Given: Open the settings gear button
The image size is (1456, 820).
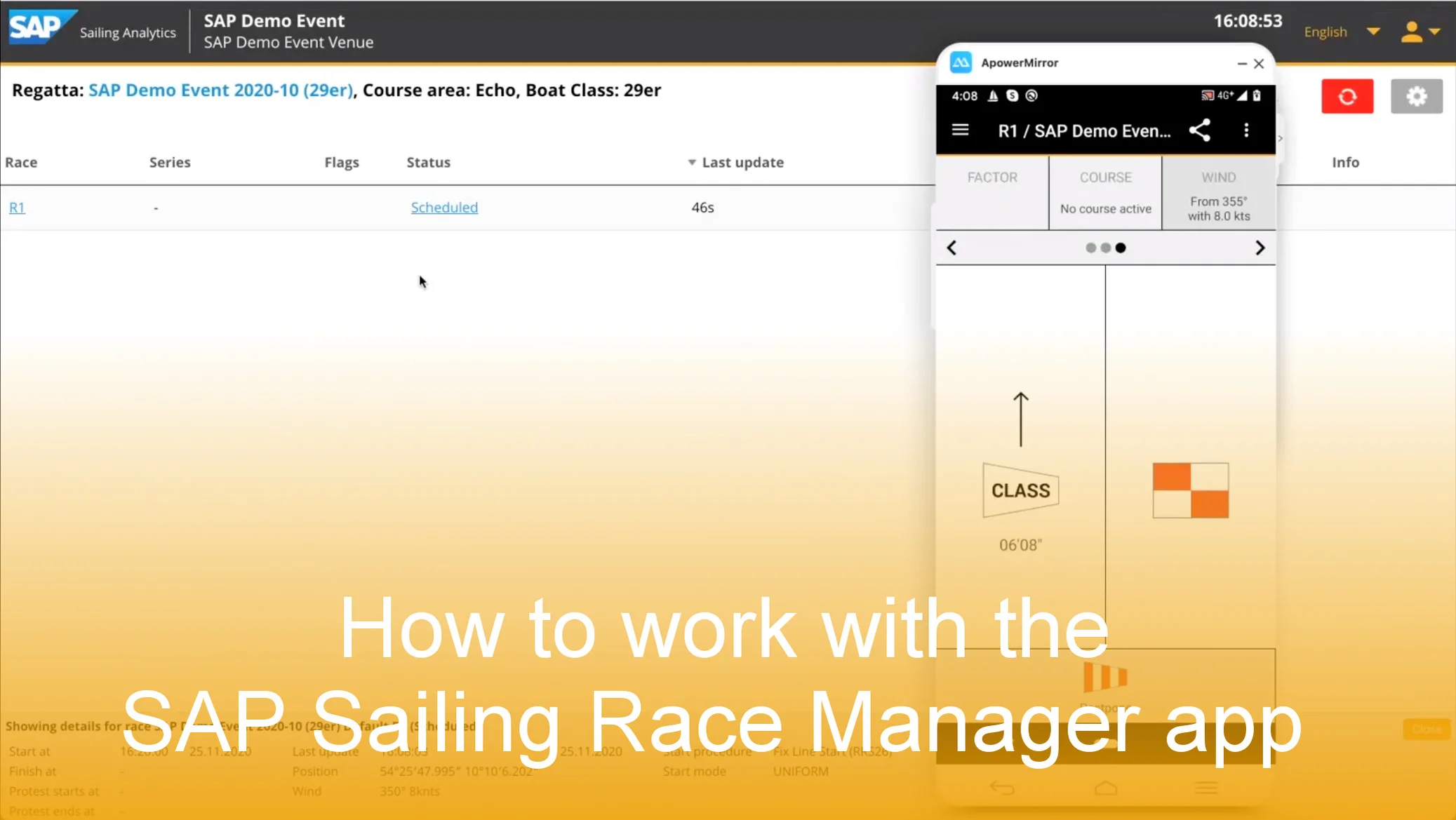Looking at the screenshot, I should coord(1416,96).
